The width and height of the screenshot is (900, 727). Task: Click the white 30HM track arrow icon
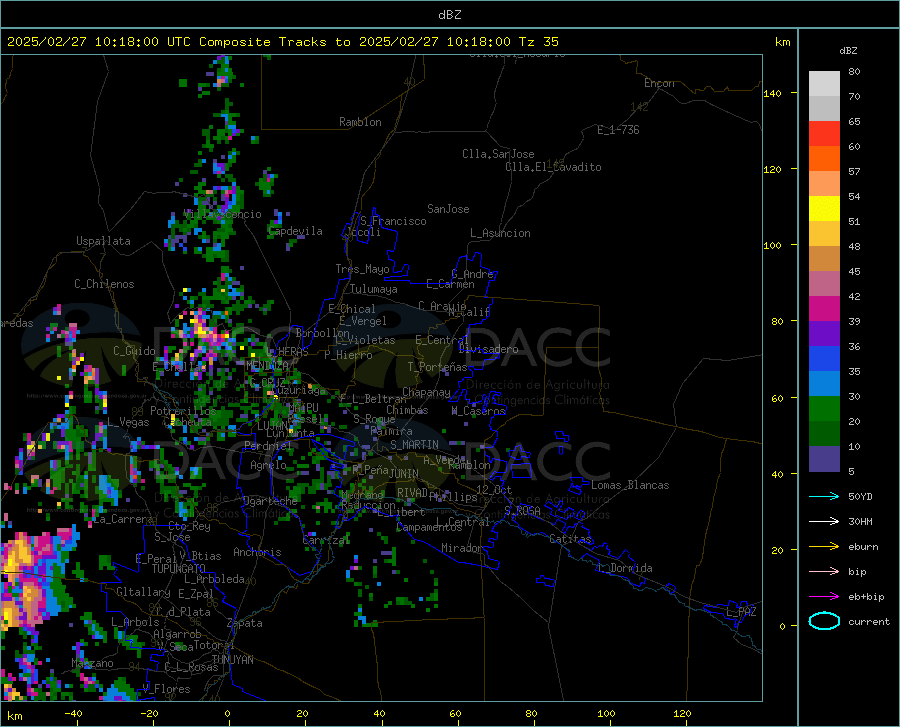coord(824,521)
